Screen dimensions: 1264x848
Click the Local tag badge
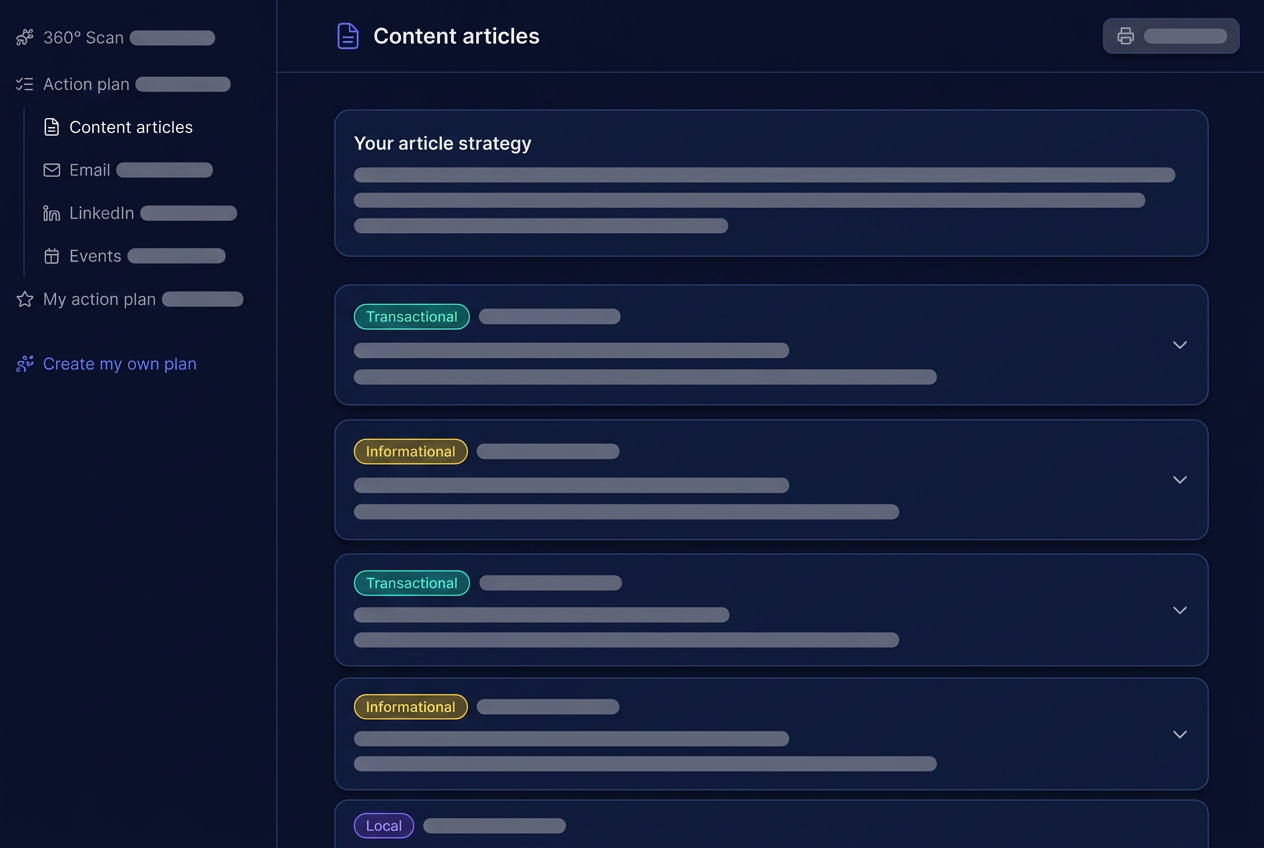coord(384,826)
